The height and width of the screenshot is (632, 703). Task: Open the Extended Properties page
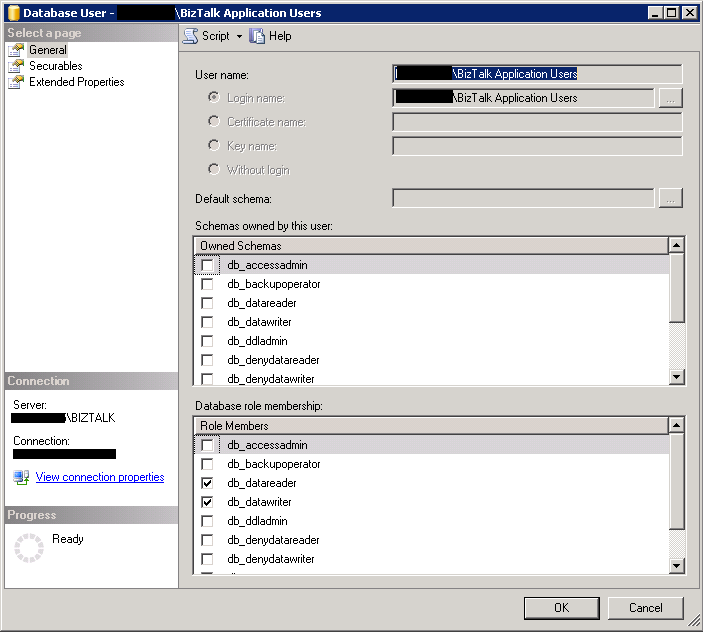click(x=76, y=82)
